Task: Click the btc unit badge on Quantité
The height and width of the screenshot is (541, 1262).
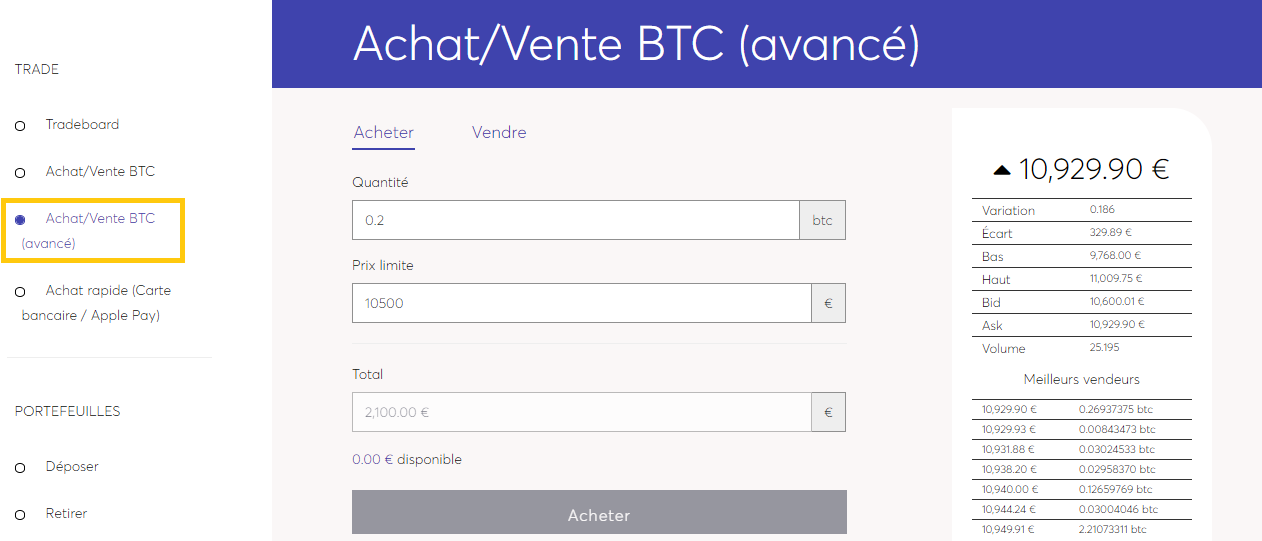Action: [x=822, y=220]
